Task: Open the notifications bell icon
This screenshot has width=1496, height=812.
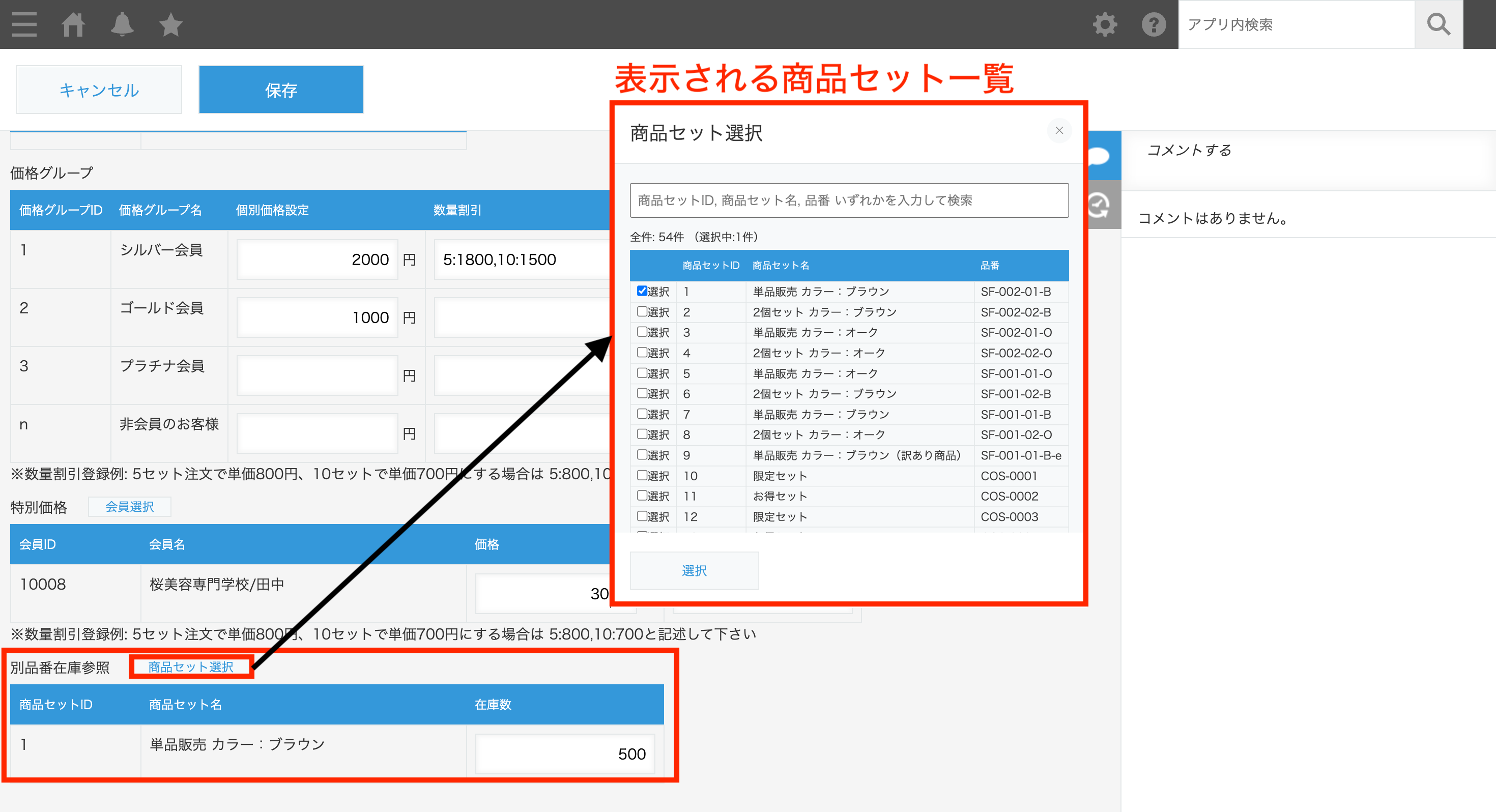Action: (123, 24)
